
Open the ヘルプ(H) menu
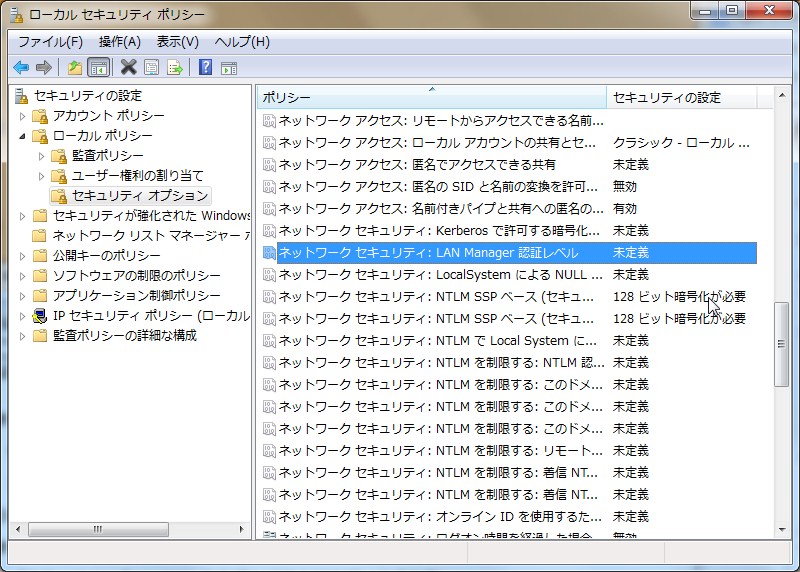tap(242, 42)
